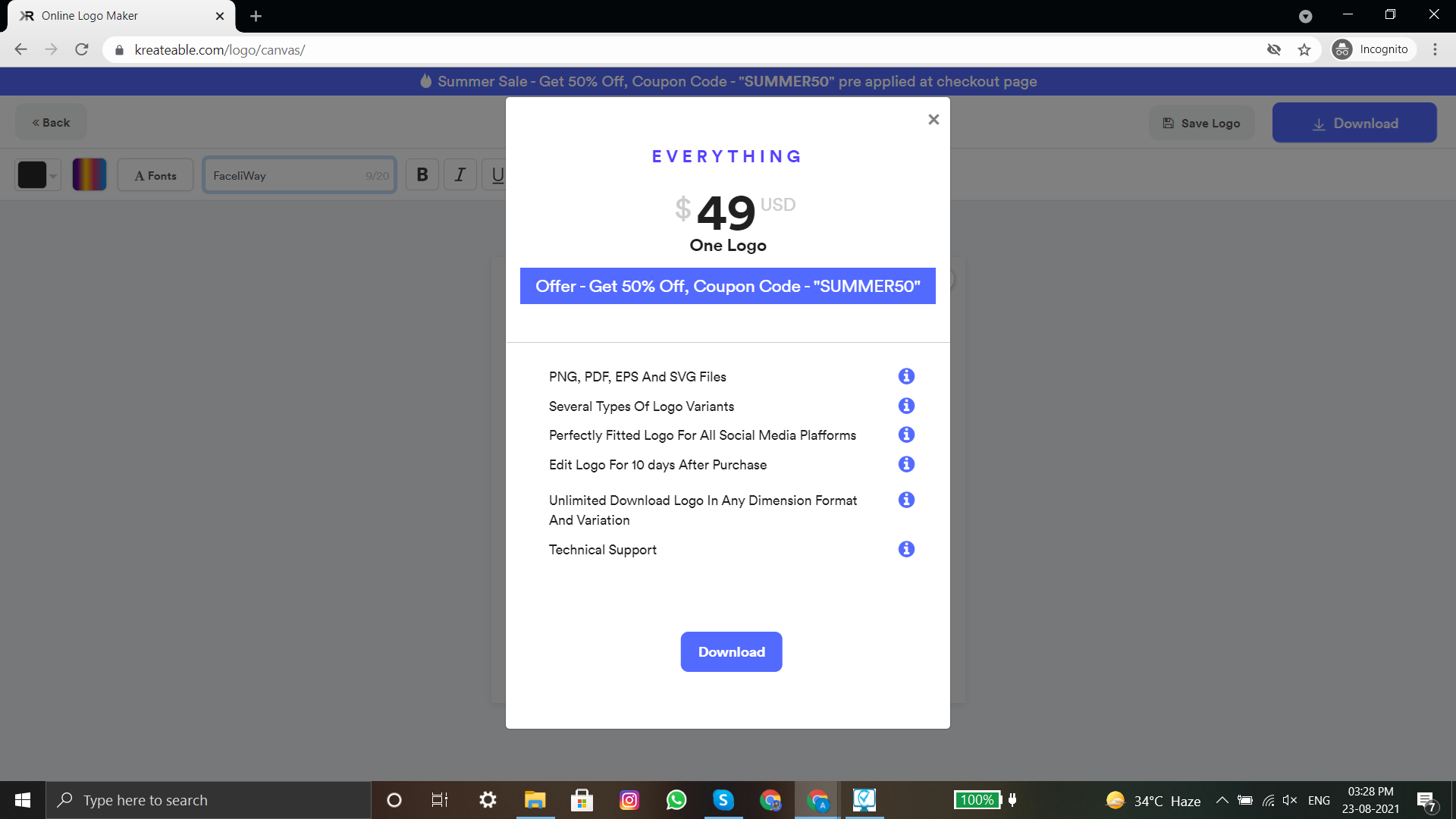Click info icon for Unlimited Download row
Viewport: 1456px width, 819px height.
coord(906,500)
